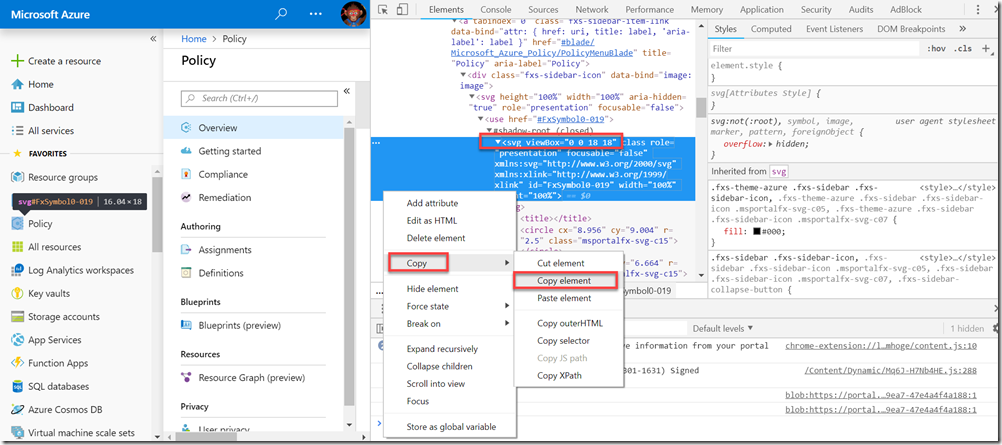This screenshot has height=445, width=1002.
Task: Open the DevTools three-dot menu
Action: pyautogui.click(x=978, y=10)
